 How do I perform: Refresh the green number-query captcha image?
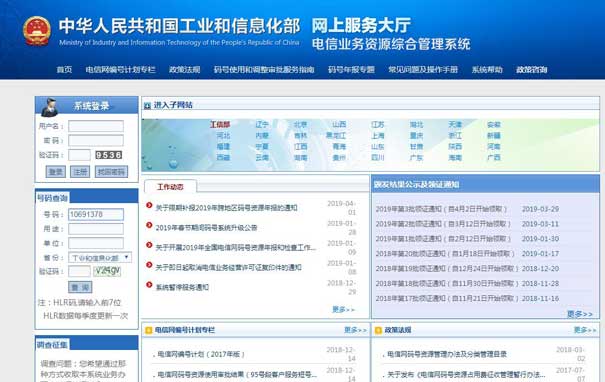pyautogui.click(x=107, y=271)
